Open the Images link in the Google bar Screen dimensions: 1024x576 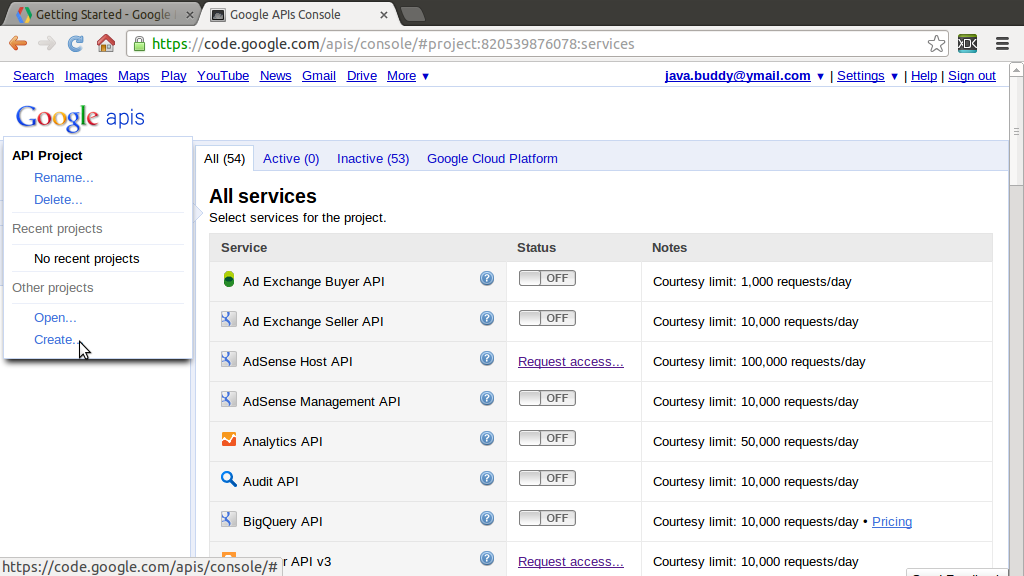click(86, 76)
